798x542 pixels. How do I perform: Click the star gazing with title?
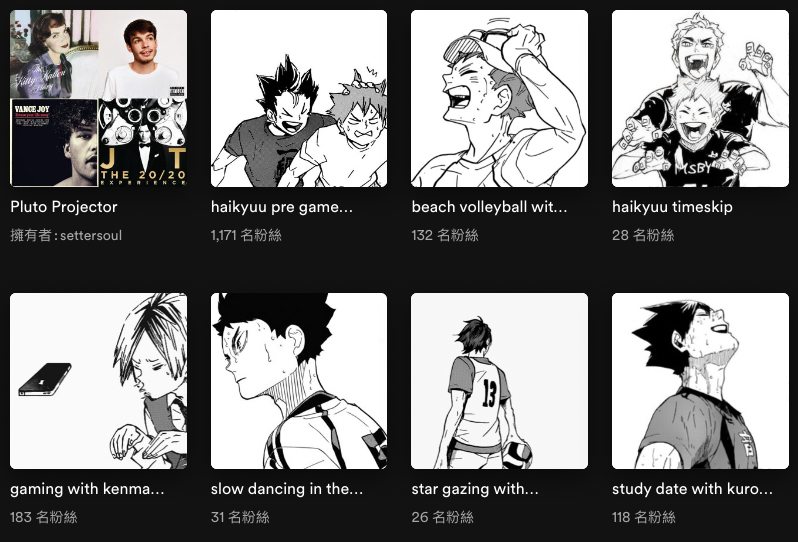[x=475, y=489]
